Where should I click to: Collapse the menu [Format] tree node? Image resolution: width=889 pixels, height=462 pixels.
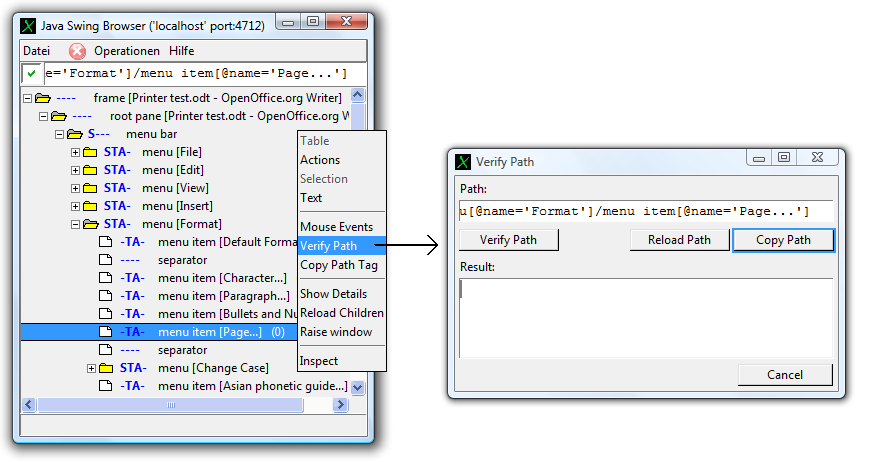pyautogui.click(x=75, y=224)
